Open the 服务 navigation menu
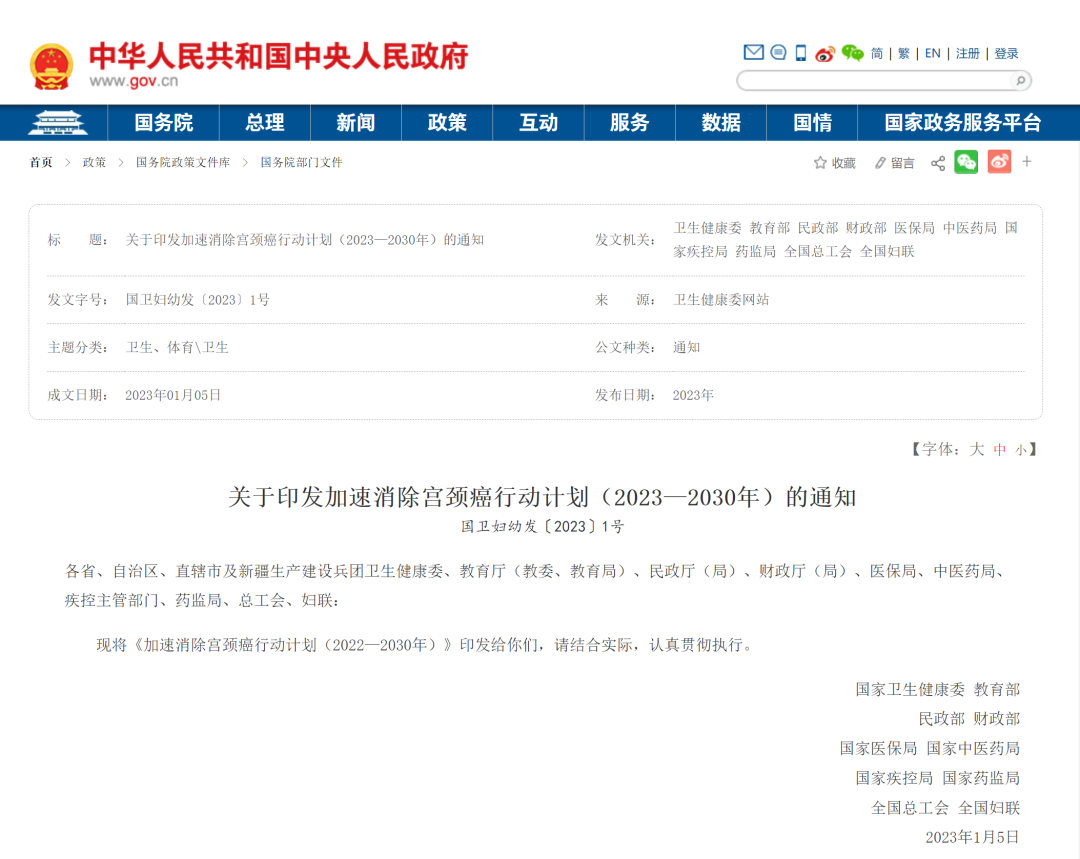 [629, 122]
